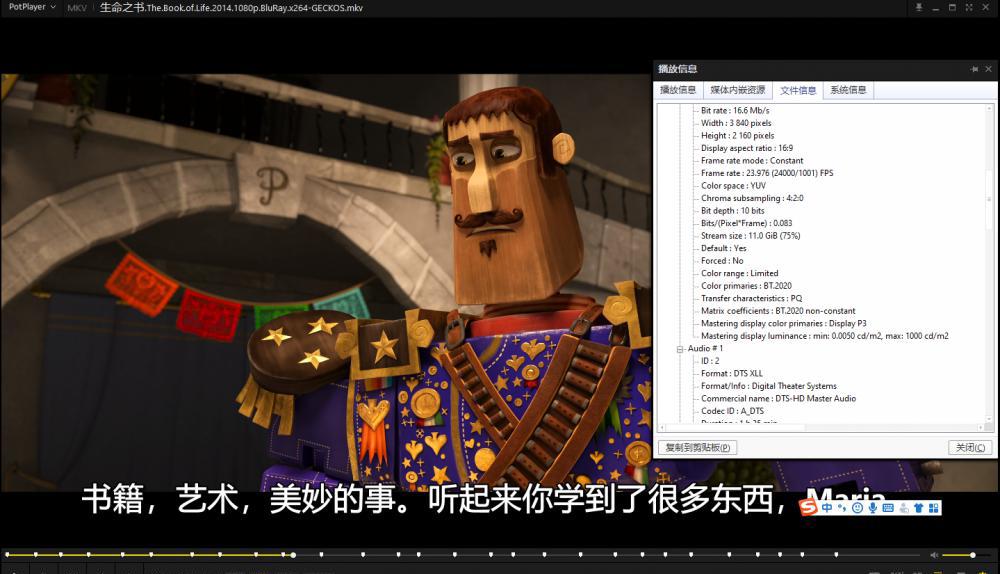Jump to the first chapter marker on seekbar

tap(8, 555)
